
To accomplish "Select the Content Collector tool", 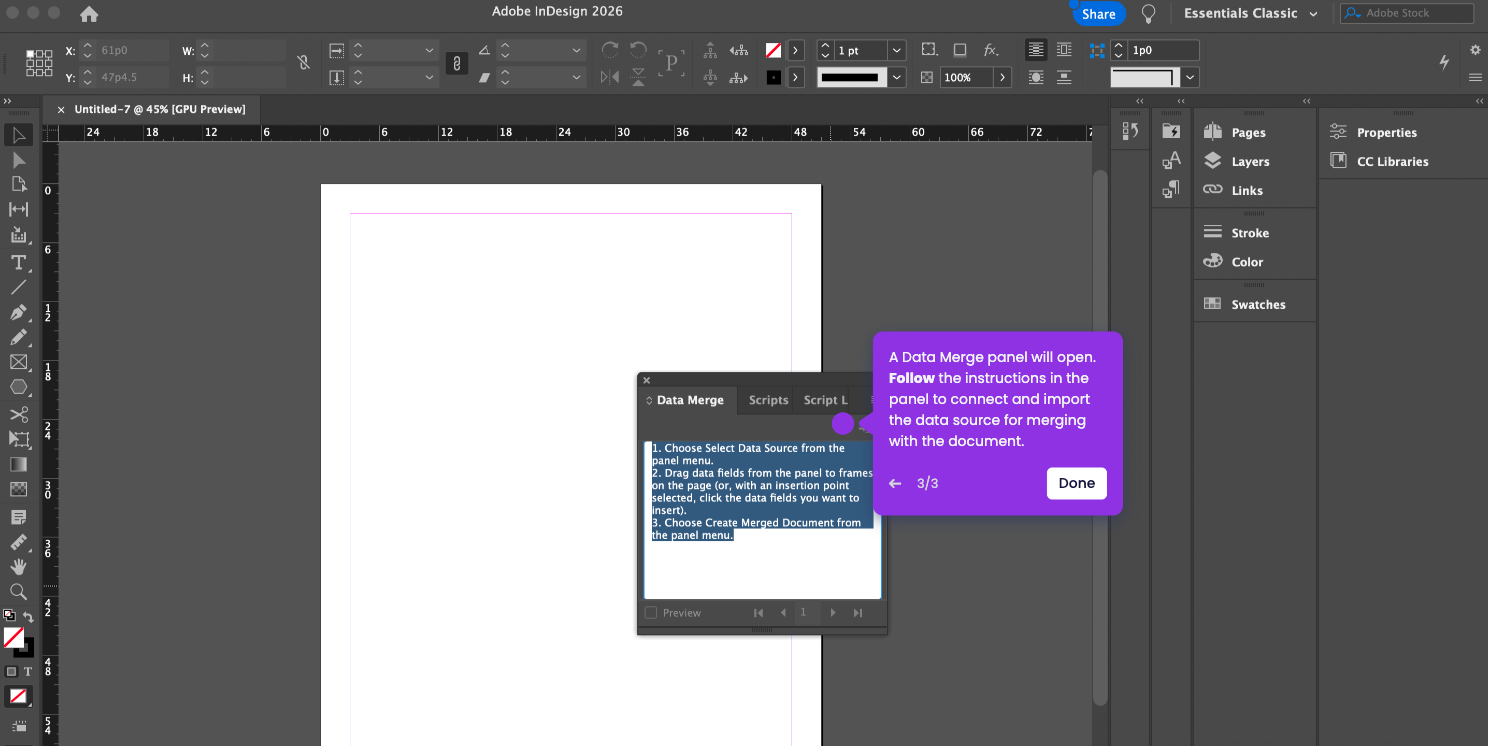I will coord(19,235).
